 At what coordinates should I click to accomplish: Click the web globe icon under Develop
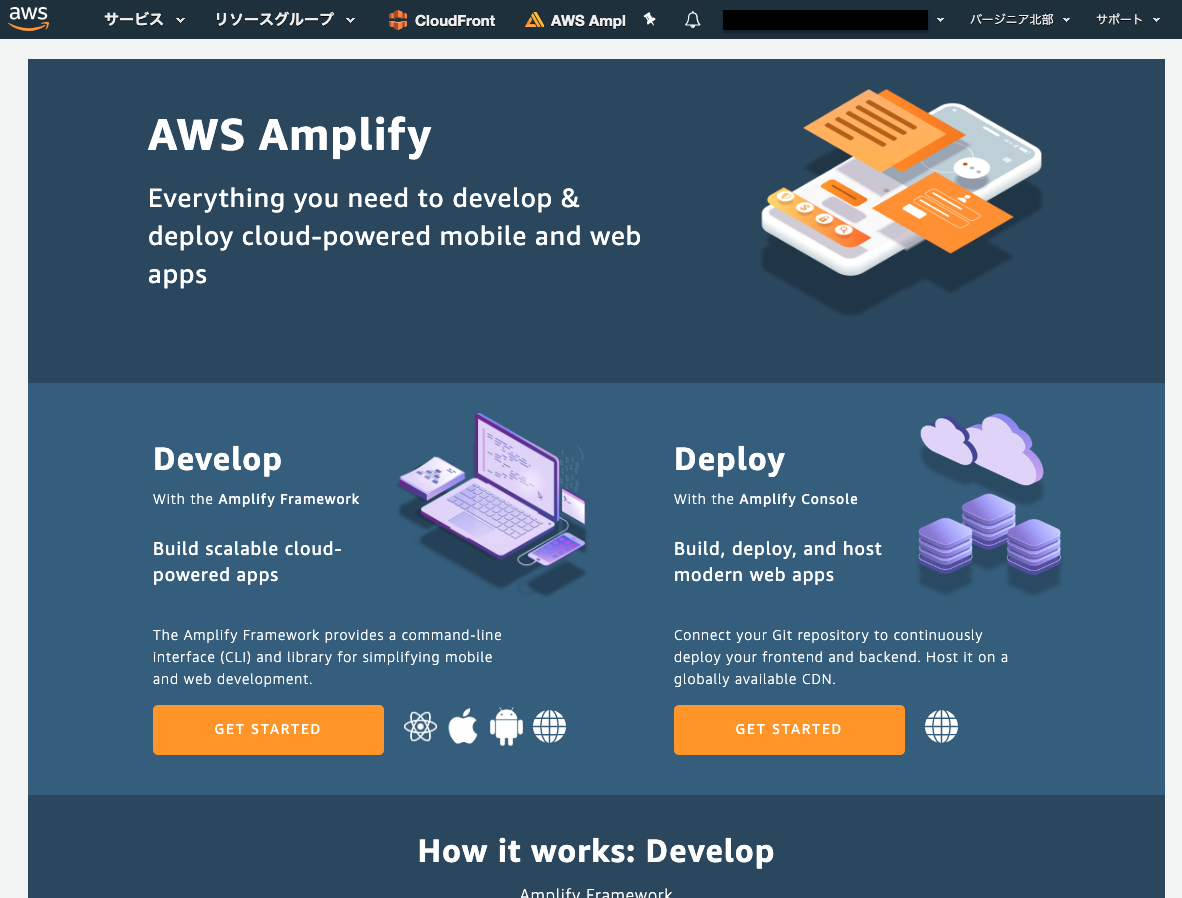click(x=550, y=727)
